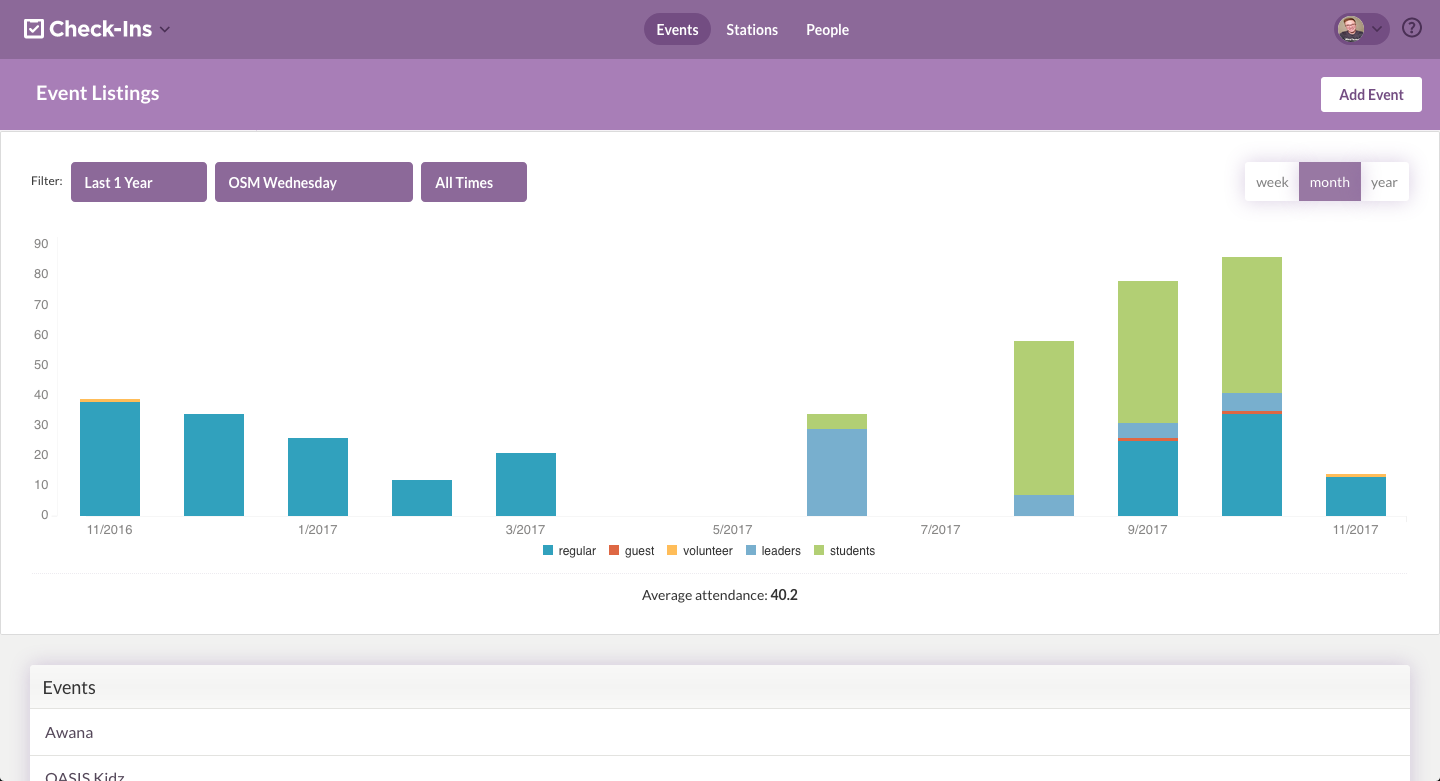The width and height of the screenshot is (1440, 781).
Task: Switch the chart to year view
Action: coord(1385,181)
